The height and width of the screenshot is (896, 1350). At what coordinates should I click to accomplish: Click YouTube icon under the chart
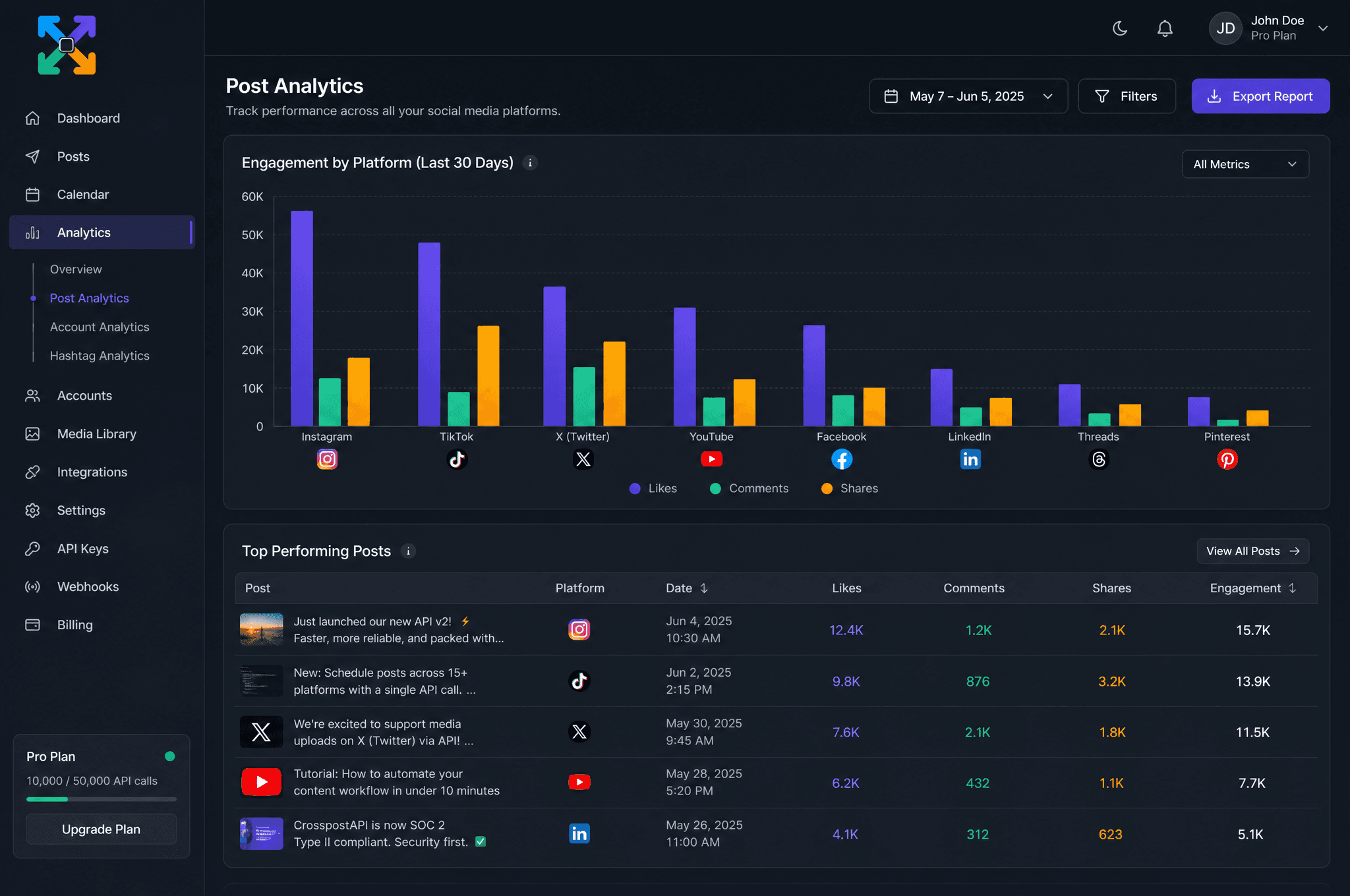pyautogui.click(x=711, y=459)
